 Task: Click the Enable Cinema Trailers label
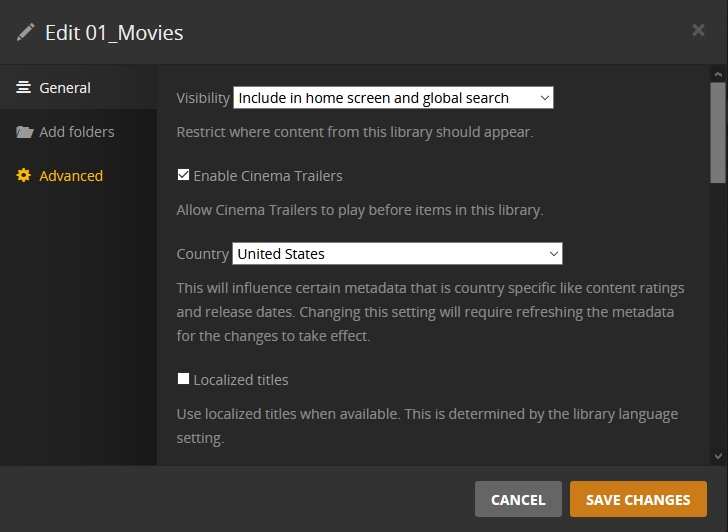coord(268,176)
